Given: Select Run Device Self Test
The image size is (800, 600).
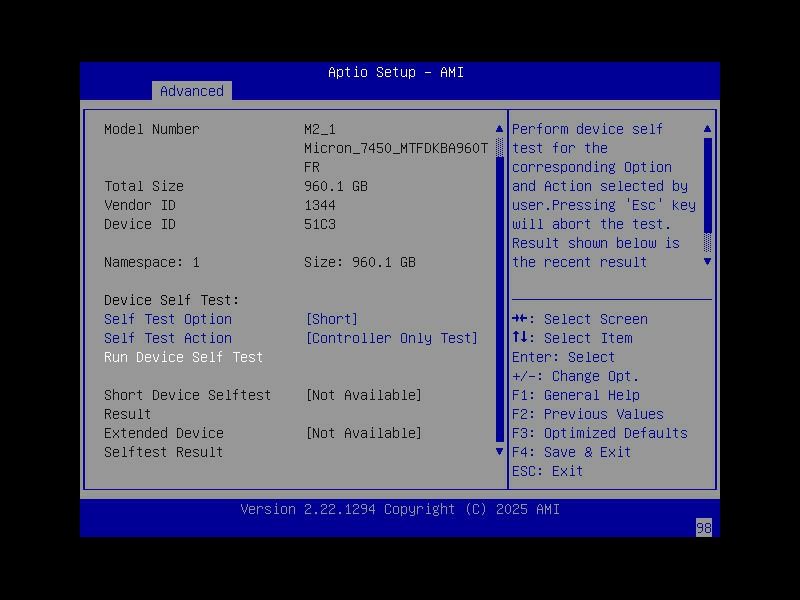Looking at the screenshot, I should click(183, 357).
